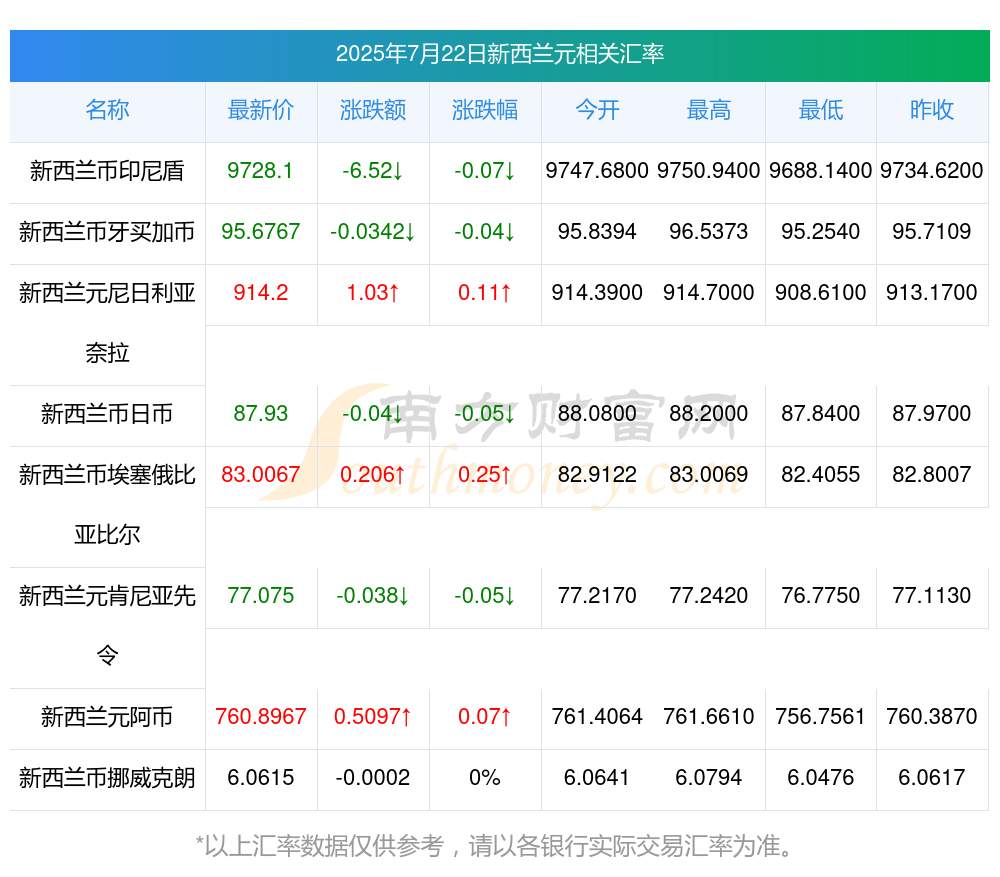Click the 最高 column header
The image size is (1000, 877).
(709, 110)
